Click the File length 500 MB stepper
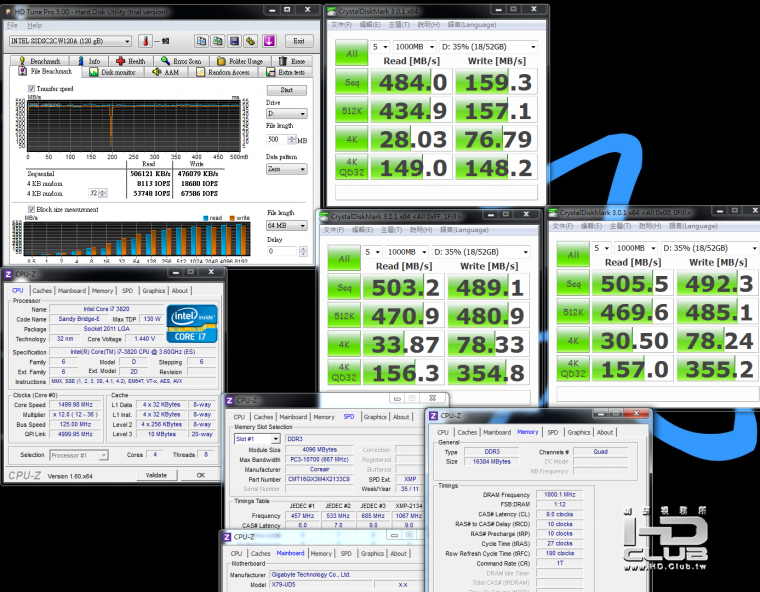Image resolution: width=760 pixels, height=592 pixels. [292, 140]
